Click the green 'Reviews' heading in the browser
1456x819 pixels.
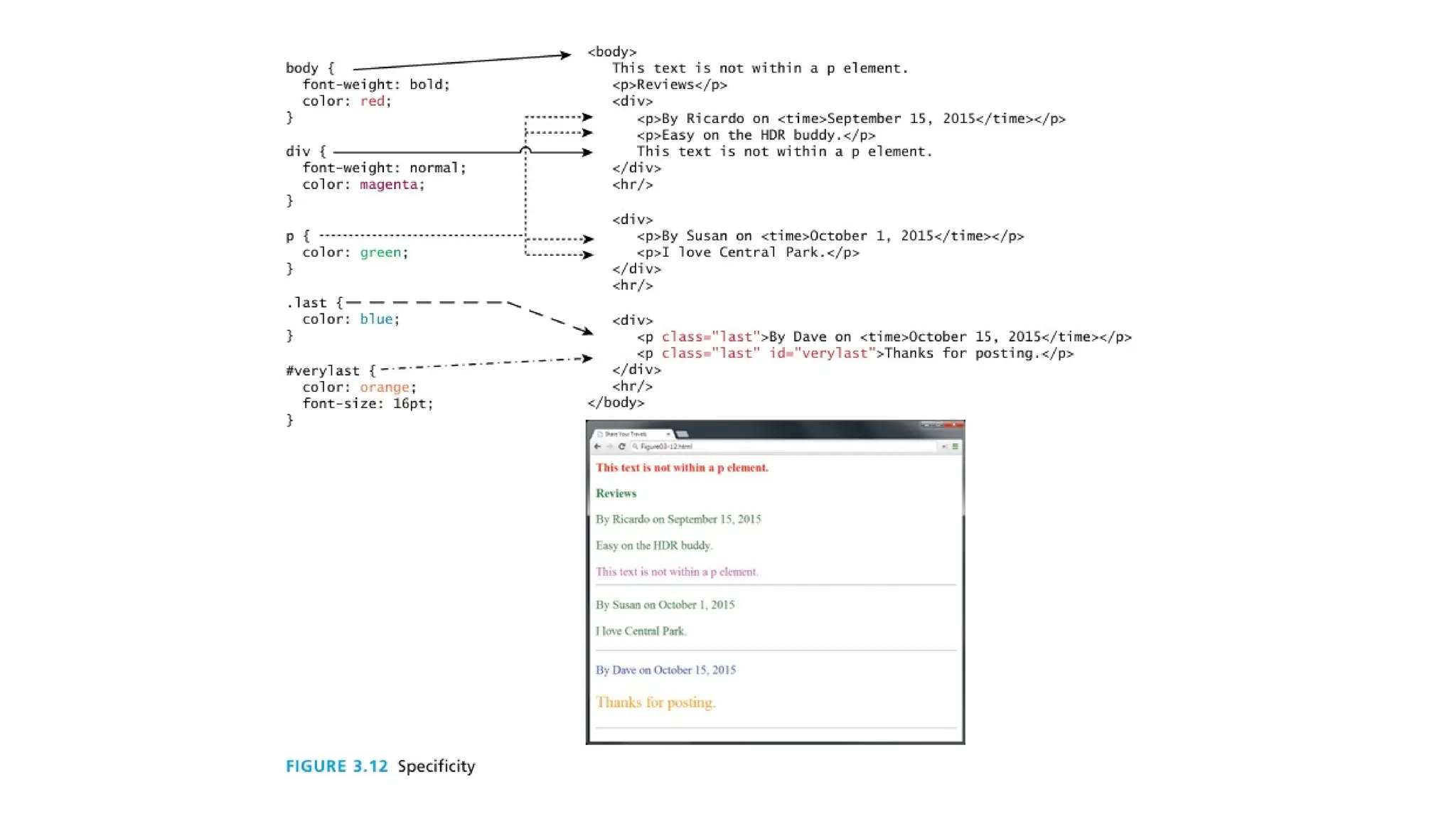tap(616, 493)
